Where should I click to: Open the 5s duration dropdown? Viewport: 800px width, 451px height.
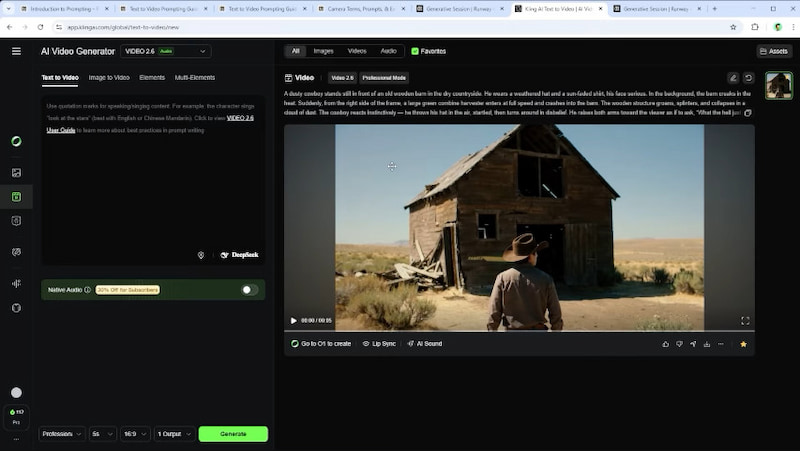102,434
